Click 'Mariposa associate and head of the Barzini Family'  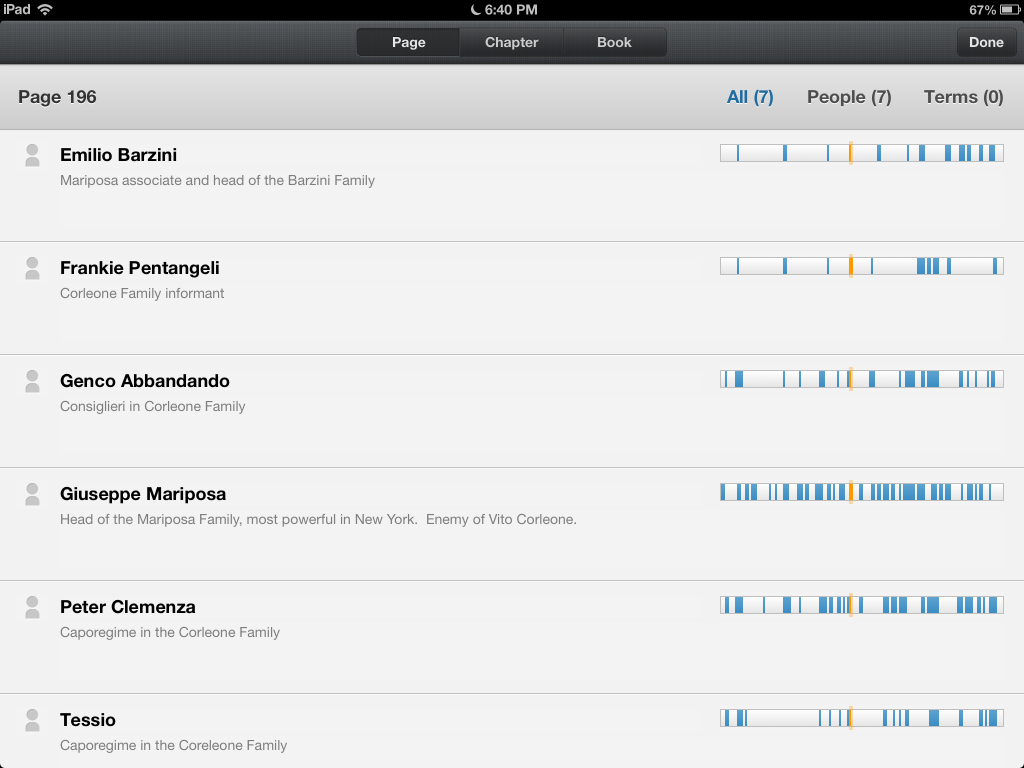point(217,181)
